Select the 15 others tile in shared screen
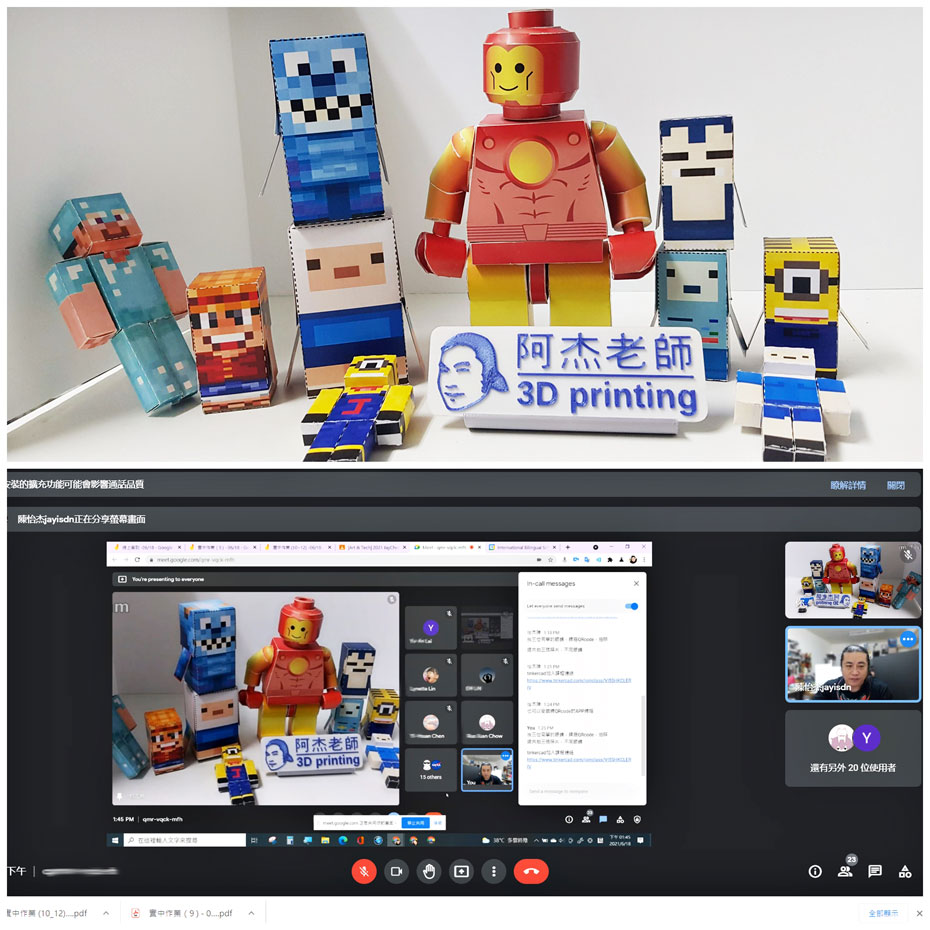Viewport: 930px width, 930px height. click(x=431, y=769)
